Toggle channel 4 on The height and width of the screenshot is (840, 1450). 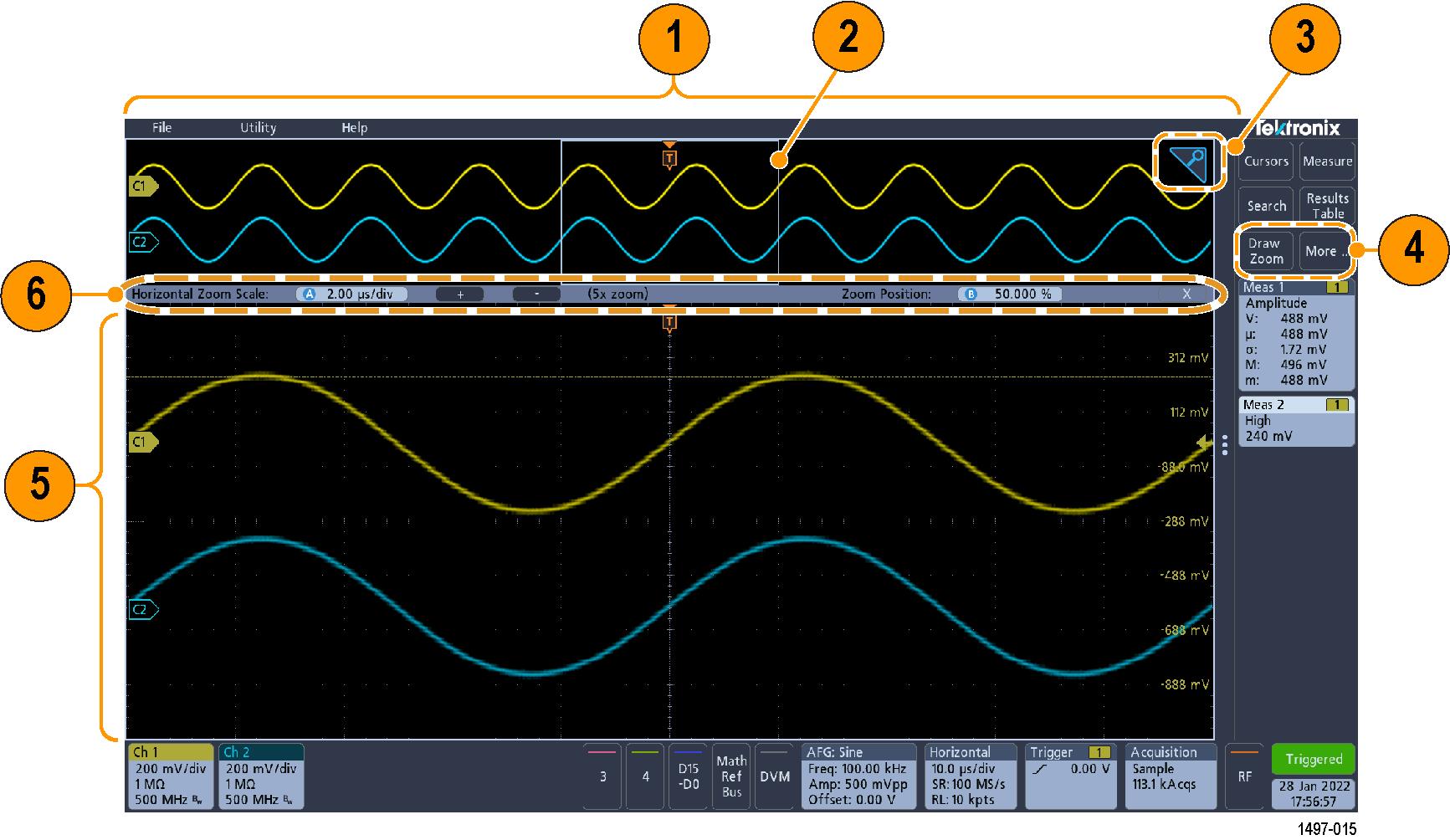pyautogui.click(x=645, y=776)
